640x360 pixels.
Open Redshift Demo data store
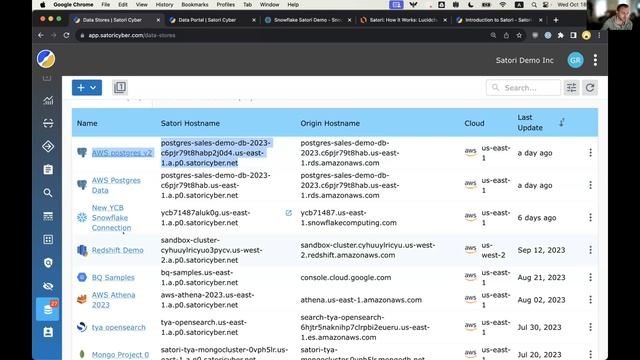(118, 250)
